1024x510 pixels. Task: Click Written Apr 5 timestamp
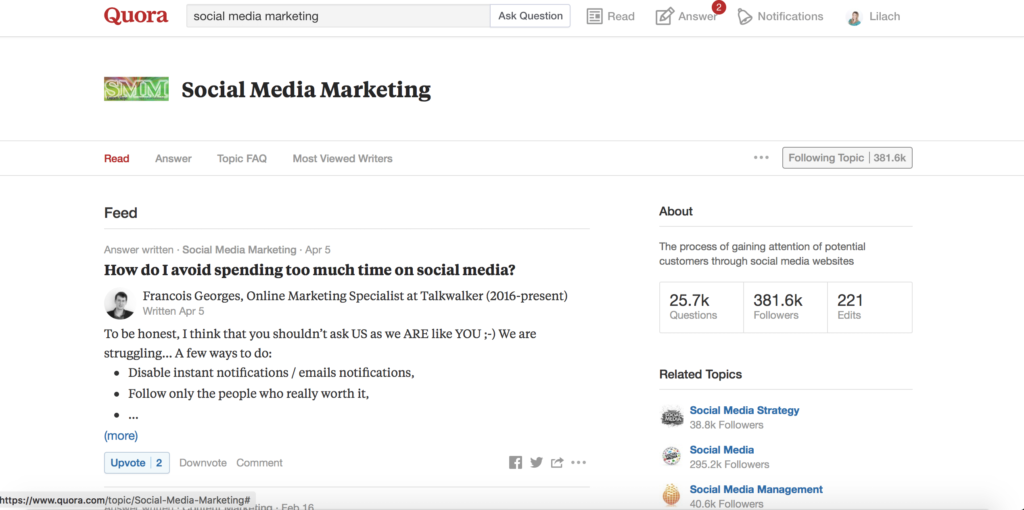[174, 311]
